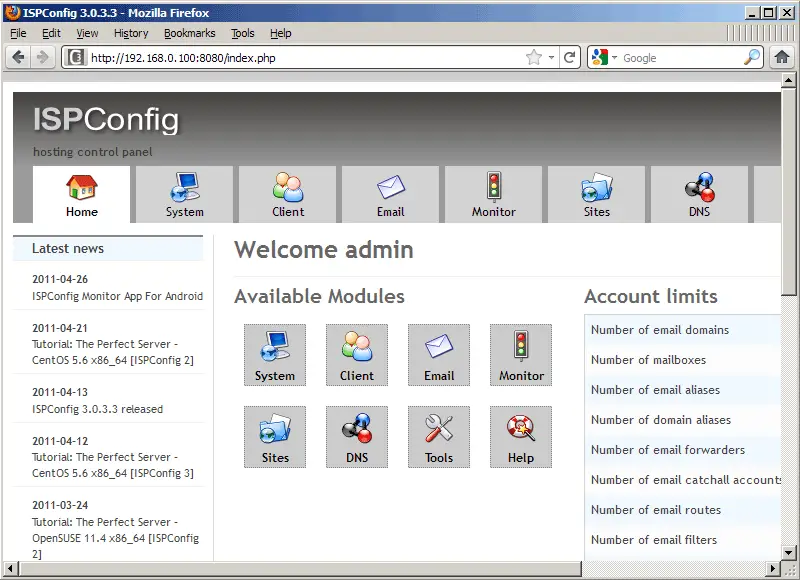800x580 pixels.
Task: Open ISPConfig Monitor App For Android news
Action: click(x=117, y=296)
